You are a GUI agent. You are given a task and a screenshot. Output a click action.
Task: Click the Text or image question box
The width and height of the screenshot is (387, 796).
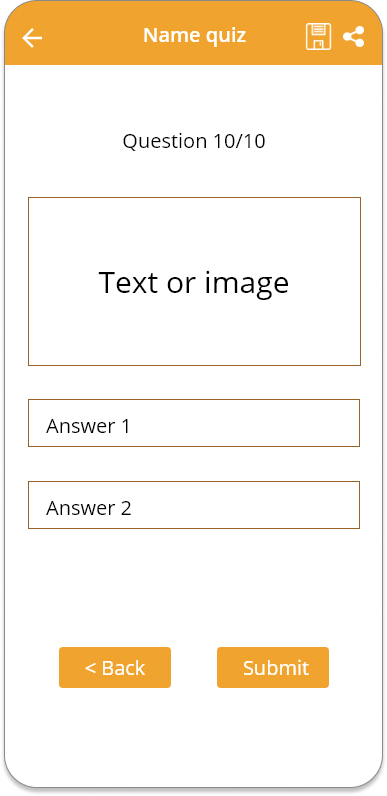point(195,281)
